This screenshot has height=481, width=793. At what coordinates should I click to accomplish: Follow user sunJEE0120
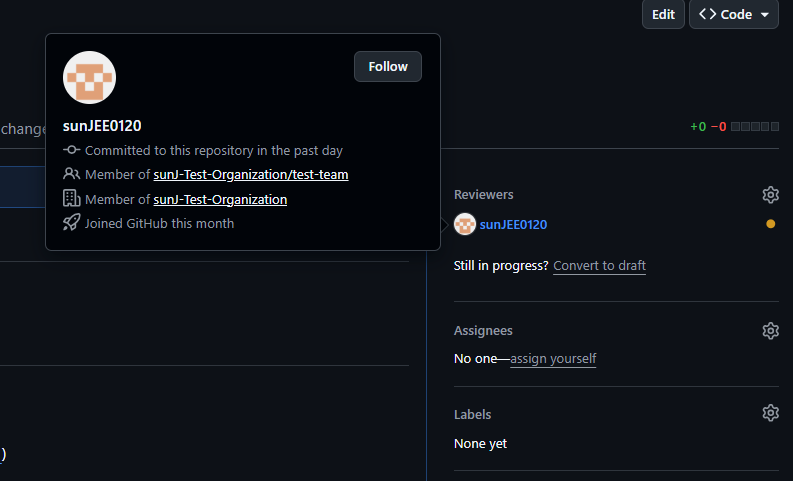[388, 66]
